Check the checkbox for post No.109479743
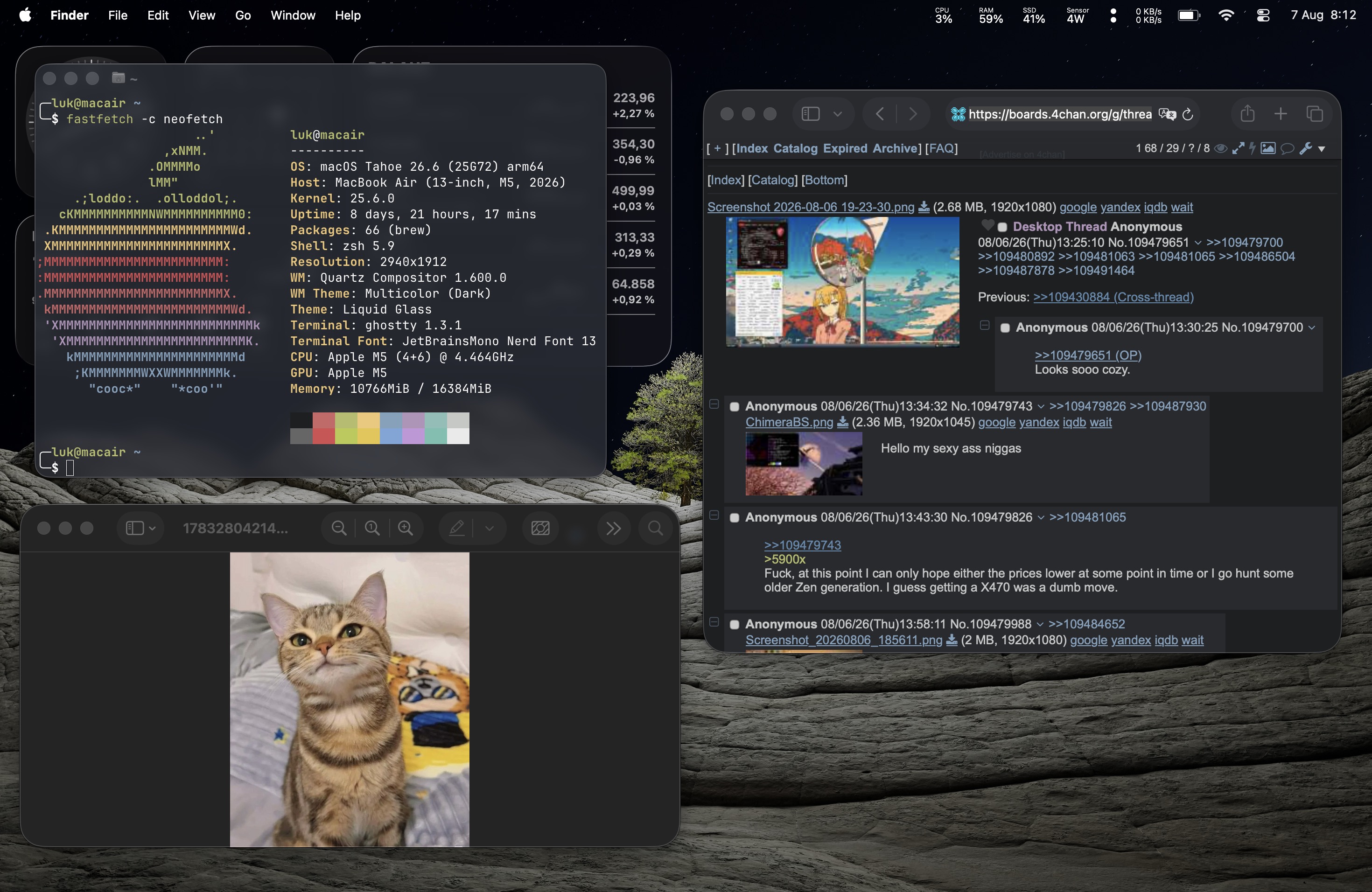1372x892 pixels. pyautogui.click(x=735, y=407)
